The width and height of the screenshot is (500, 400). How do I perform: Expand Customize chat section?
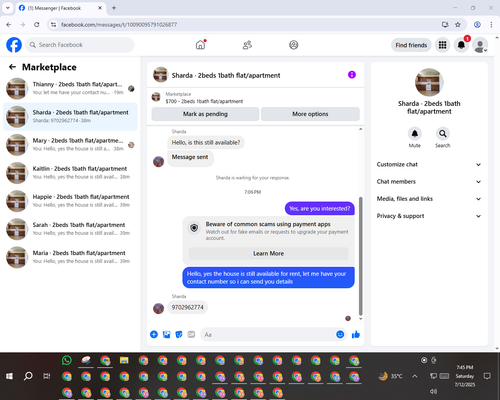(429, 164)
